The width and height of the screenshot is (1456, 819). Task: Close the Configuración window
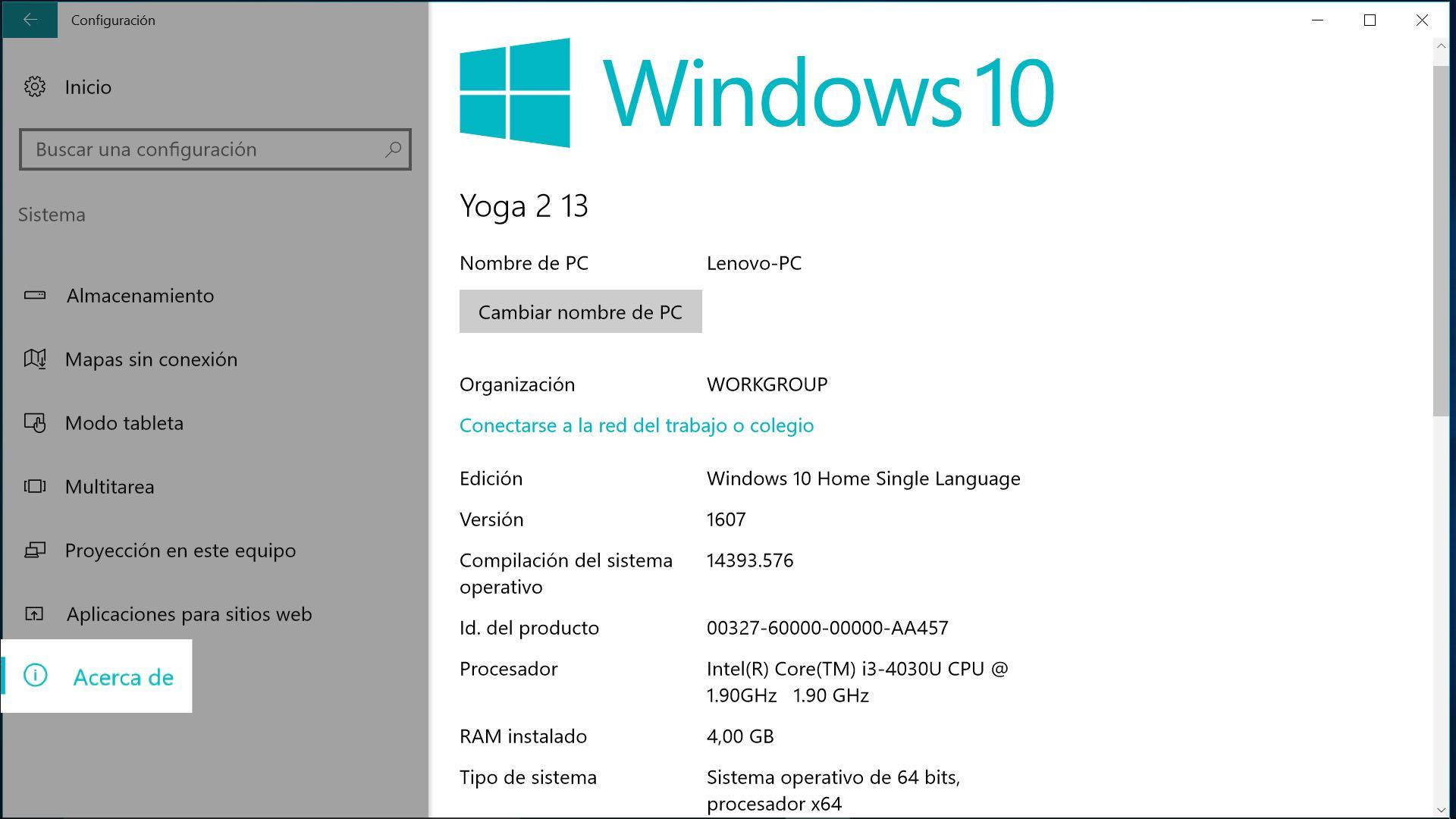[1422, 20]
